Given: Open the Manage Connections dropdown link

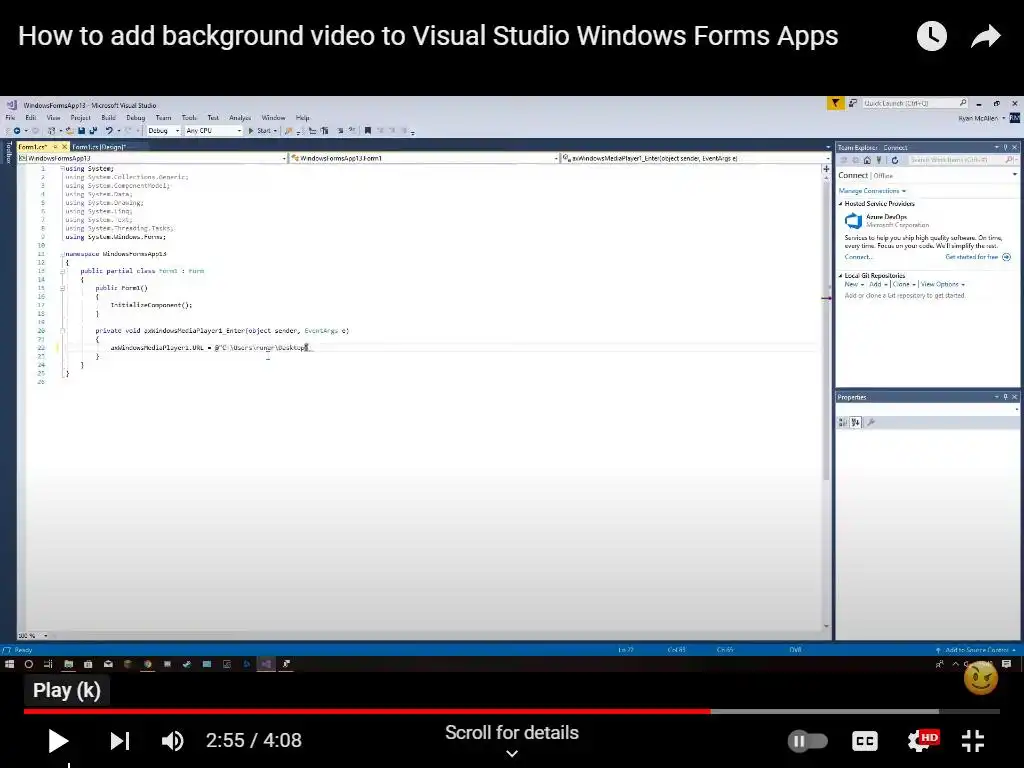Looking at the screenshot, I should coord(872,191).
